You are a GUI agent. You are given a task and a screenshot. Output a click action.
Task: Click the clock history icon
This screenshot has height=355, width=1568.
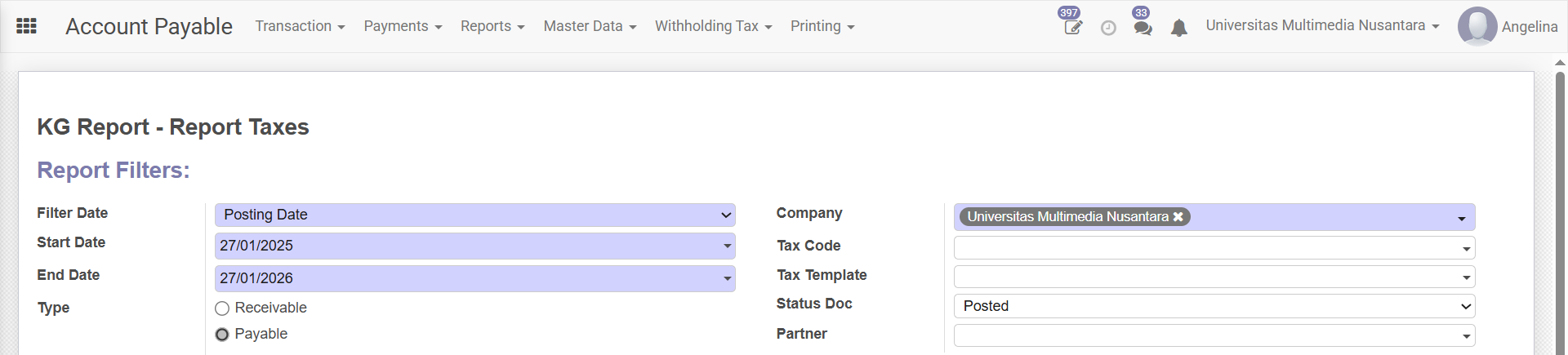(x=1108, y=29)
